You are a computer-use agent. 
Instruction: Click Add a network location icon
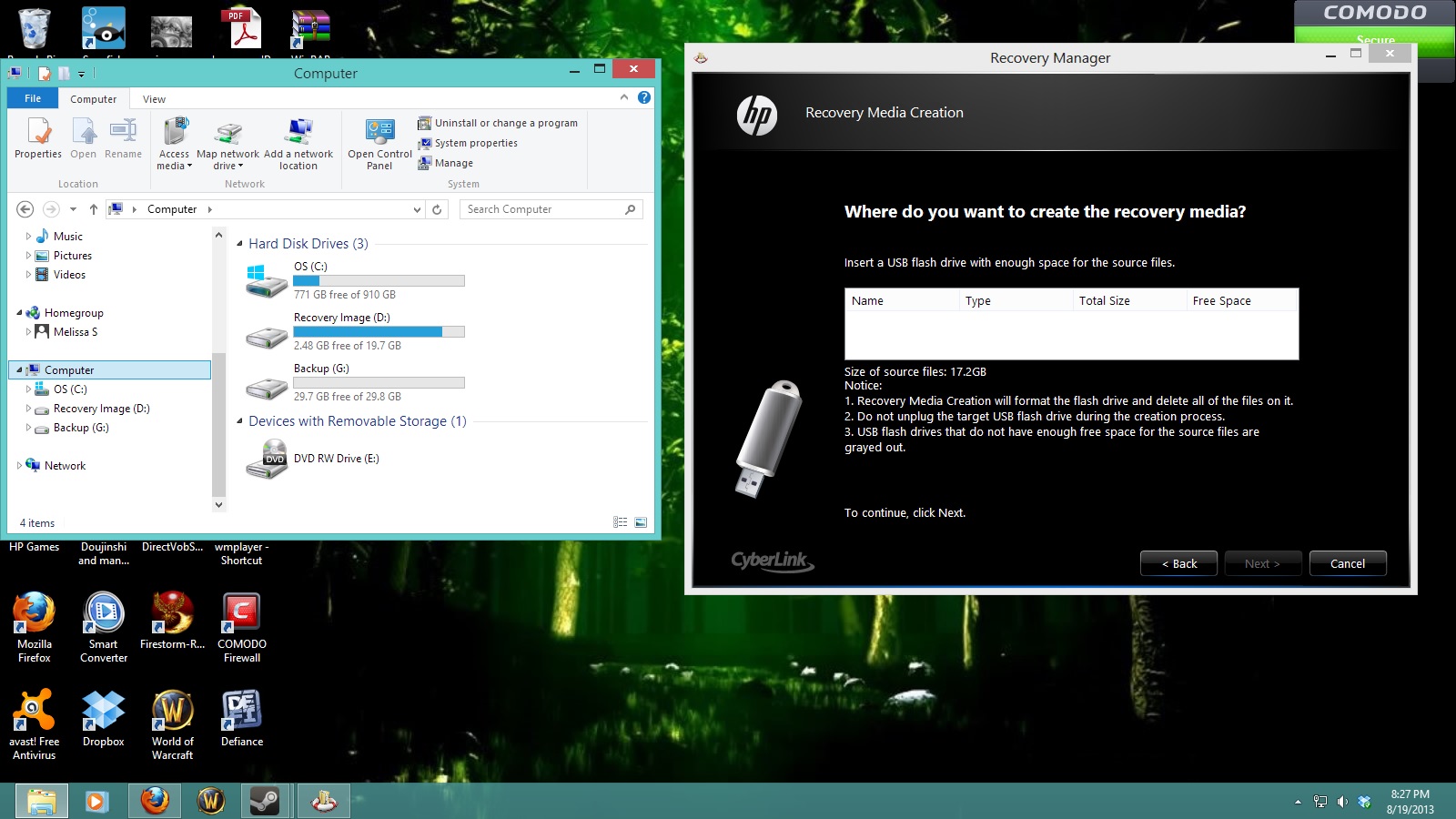click(298, 144)
